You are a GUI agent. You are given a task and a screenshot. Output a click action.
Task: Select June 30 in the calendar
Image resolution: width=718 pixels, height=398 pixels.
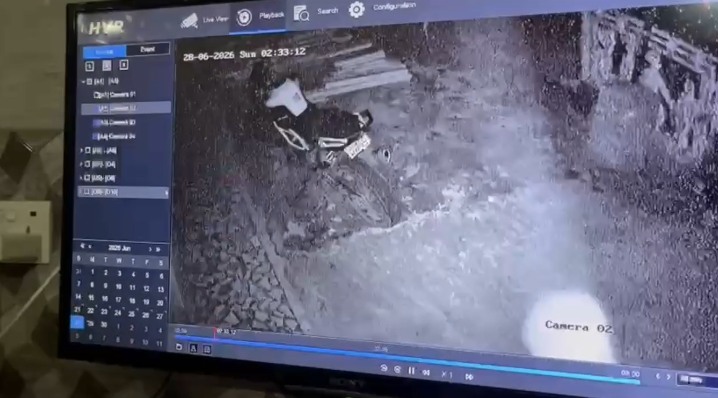point(104,325)
